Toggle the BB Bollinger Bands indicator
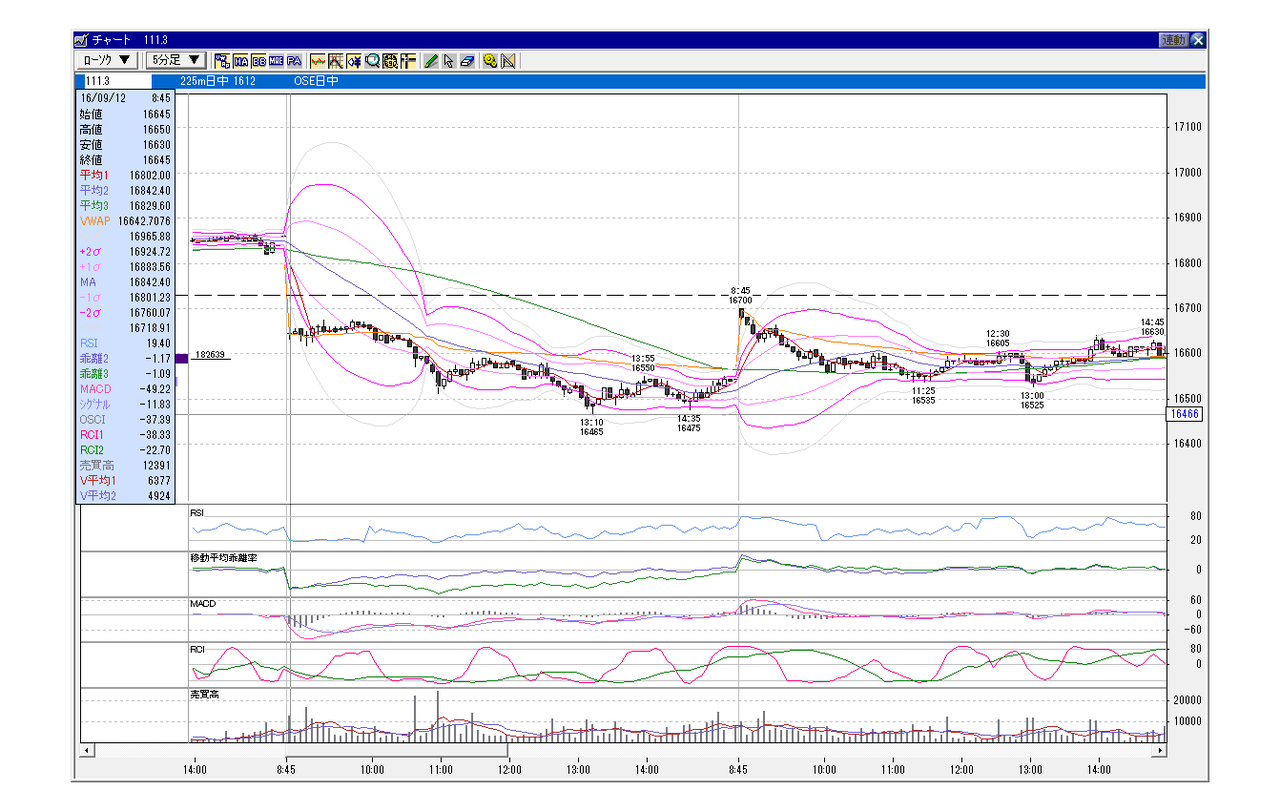Image resolution: width=1280 pixels, height=811 pixels. 259,61
